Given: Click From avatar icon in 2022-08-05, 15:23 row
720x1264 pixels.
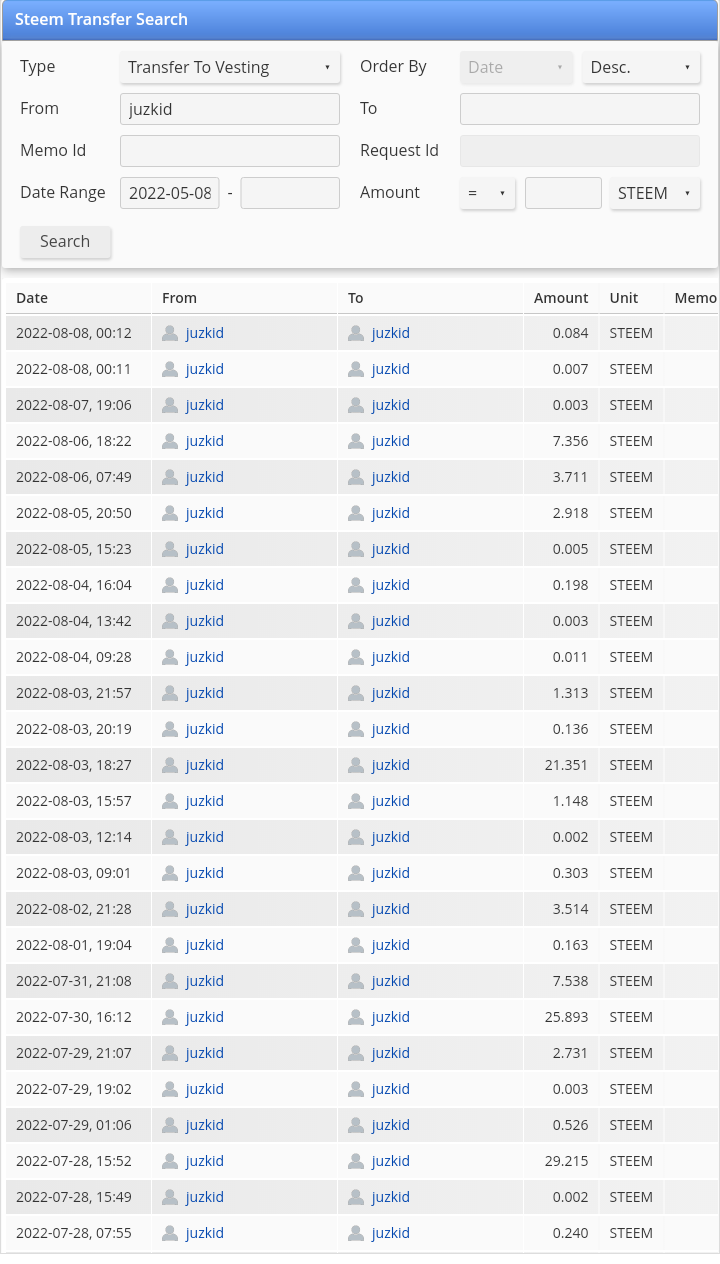Looking at the screenshot, I should [170, 549].
